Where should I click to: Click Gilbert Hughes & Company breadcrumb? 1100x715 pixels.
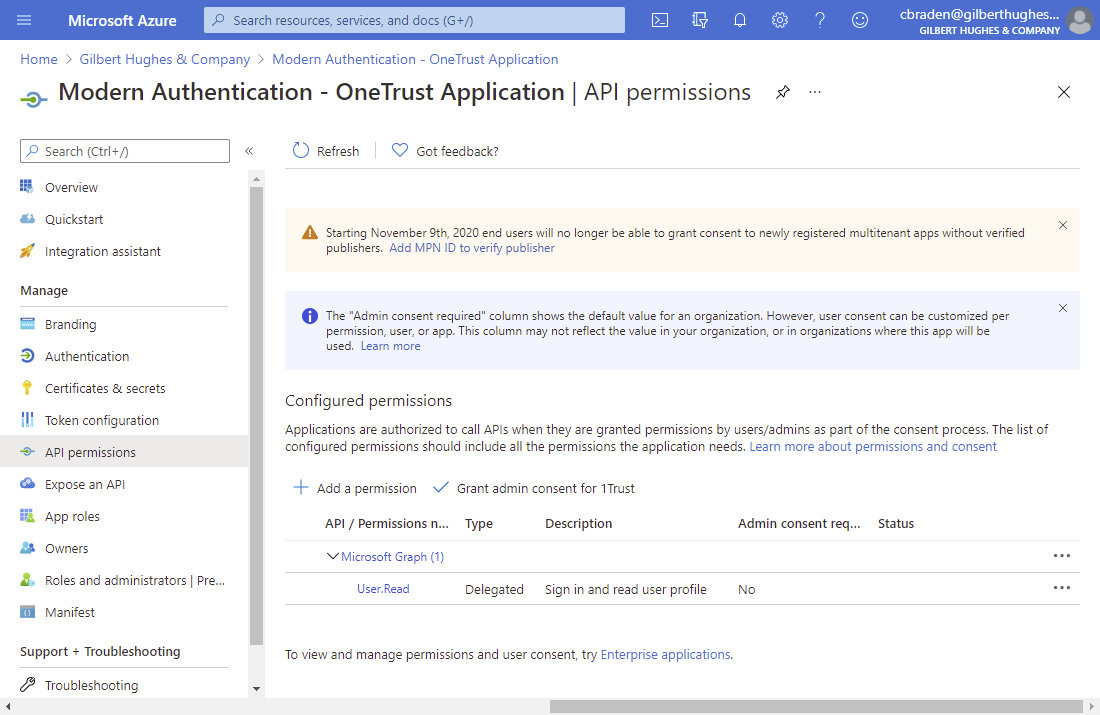[x=165, y=59]
